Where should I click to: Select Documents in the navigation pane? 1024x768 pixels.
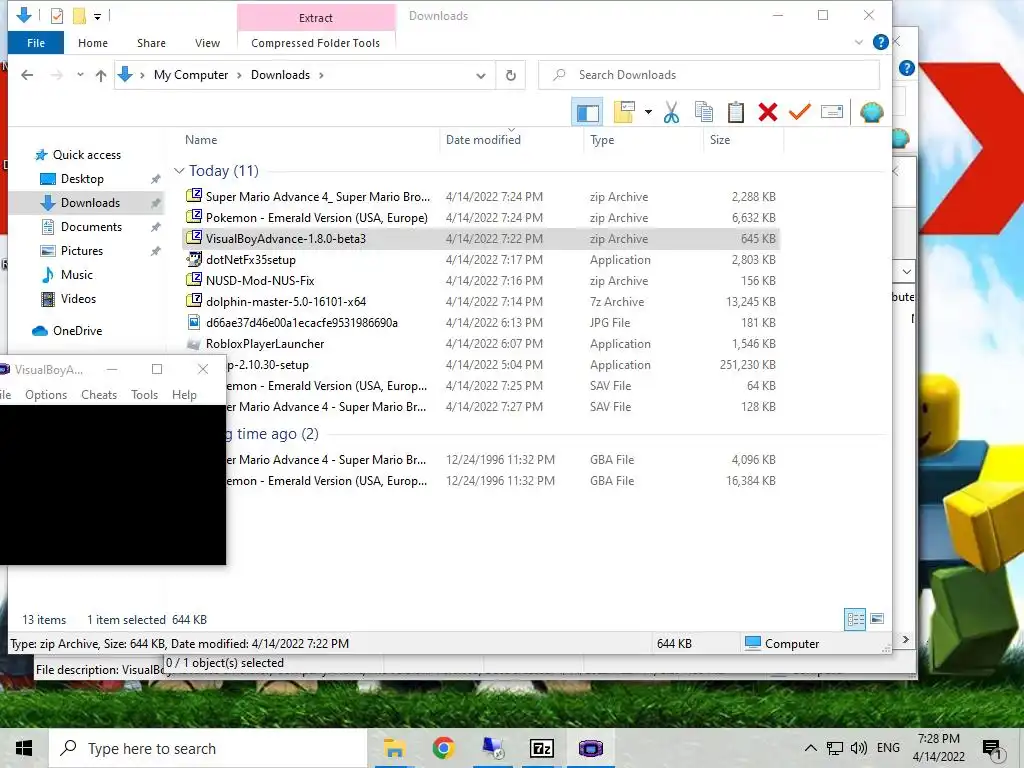91,227
